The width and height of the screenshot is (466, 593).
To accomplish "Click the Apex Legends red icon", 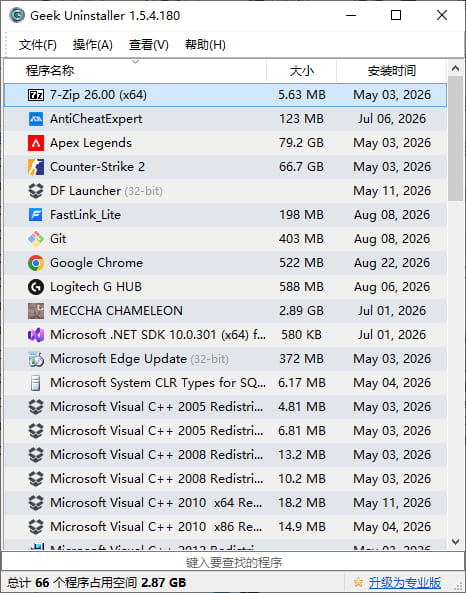I will [36, 143].
